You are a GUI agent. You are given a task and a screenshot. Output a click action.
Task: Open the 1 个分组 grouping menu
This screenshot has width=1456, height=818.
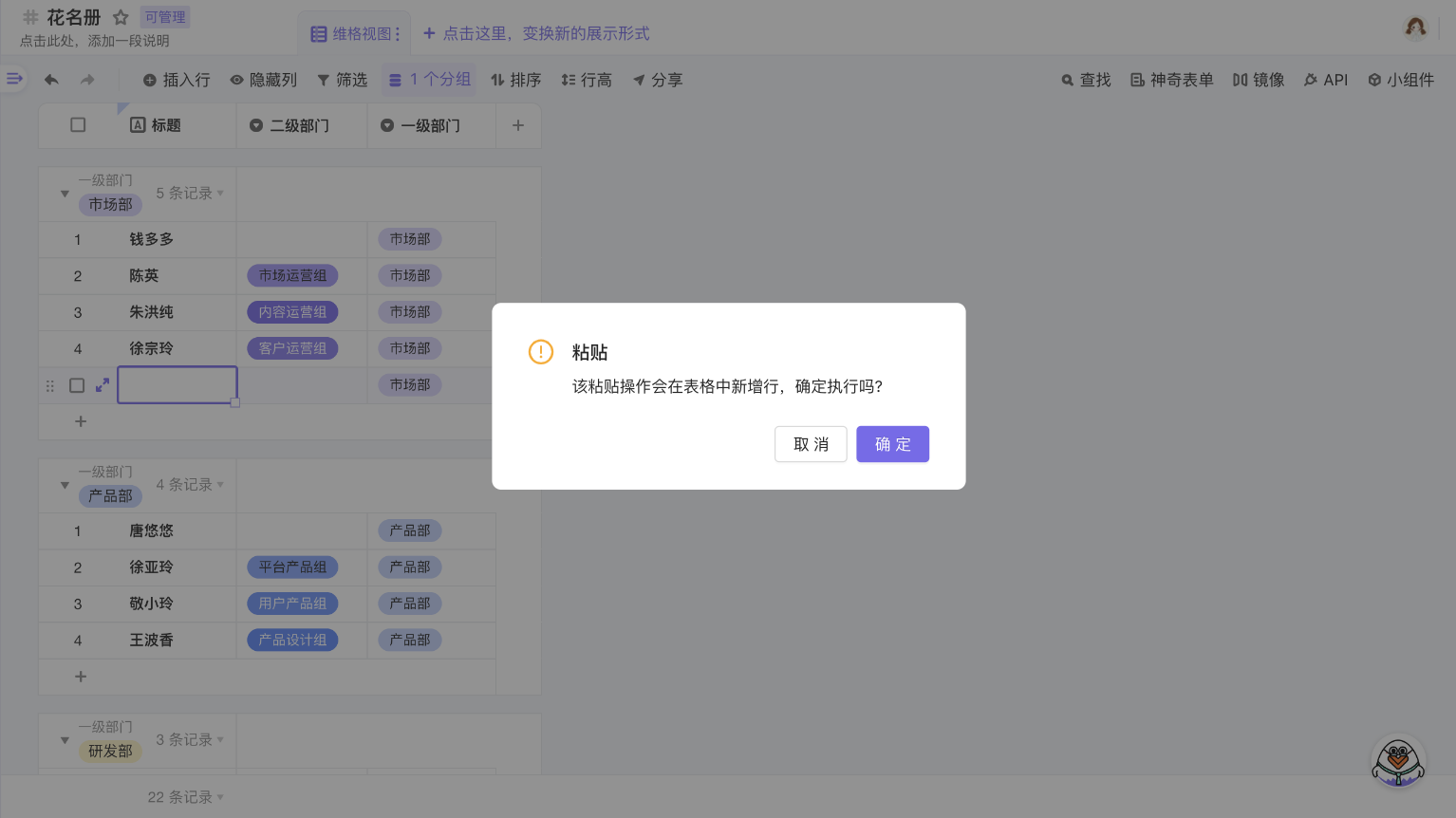click(430, 80)
